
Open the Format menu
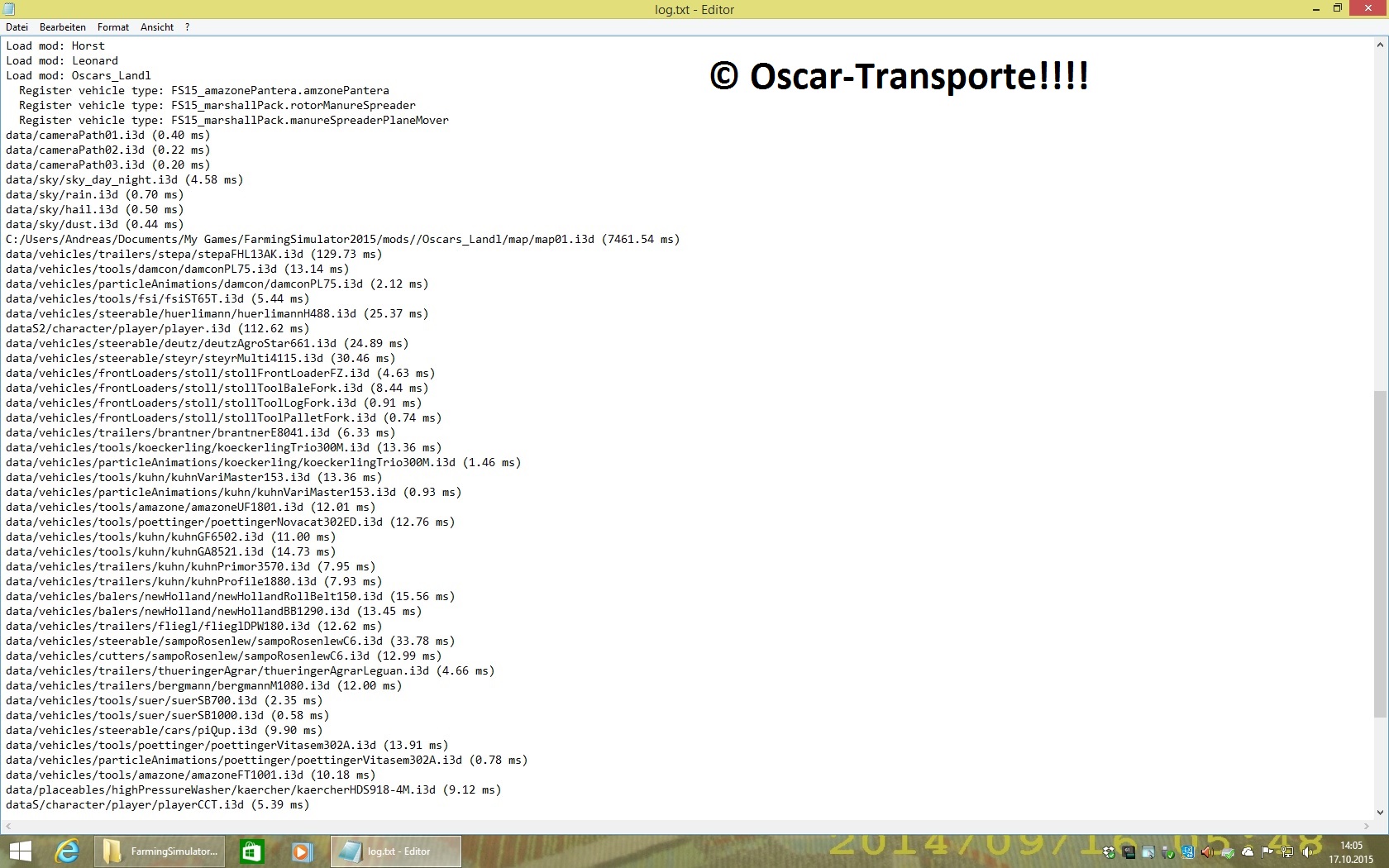[113, 27]
